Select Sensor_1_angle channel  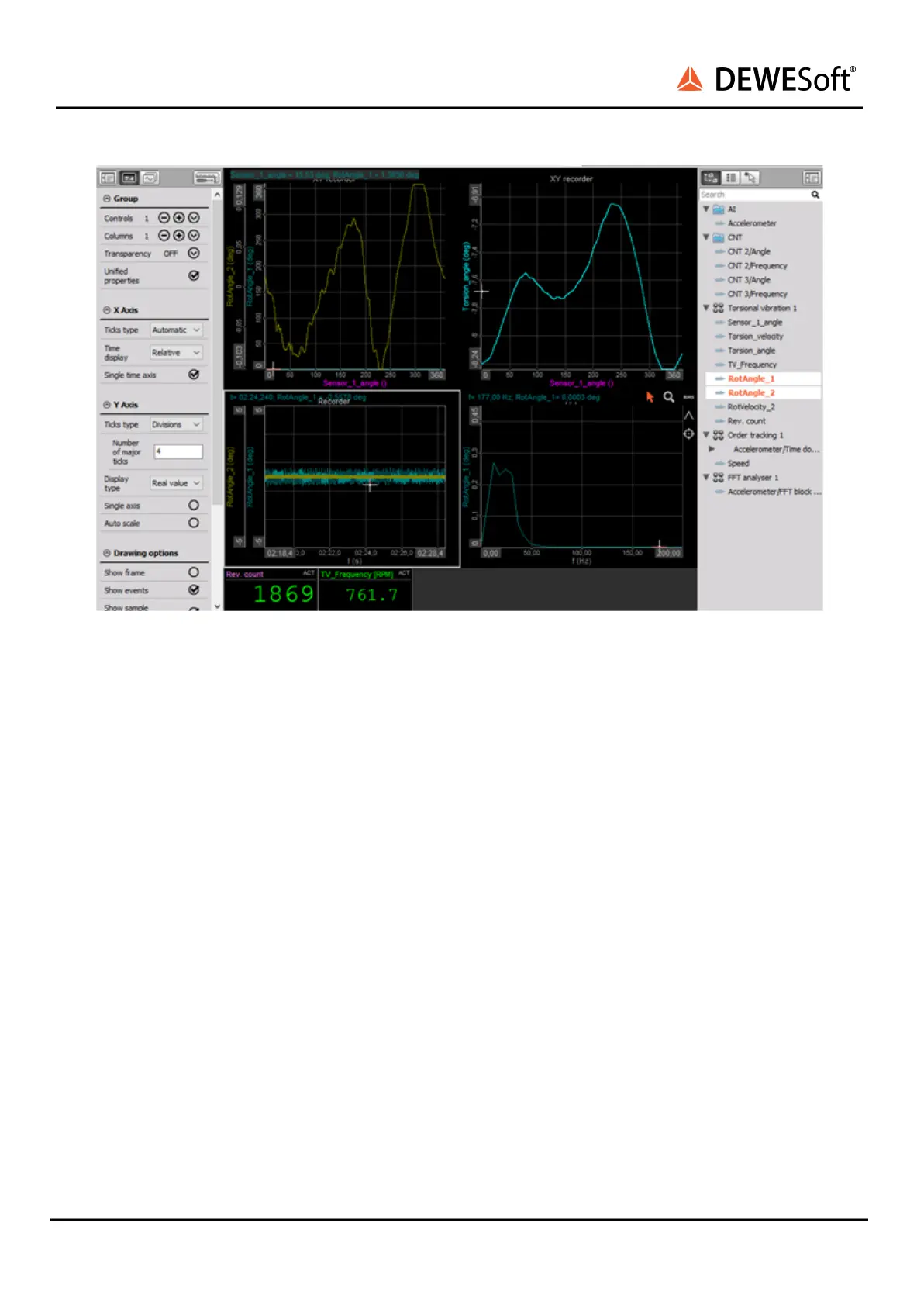[754, 322]
